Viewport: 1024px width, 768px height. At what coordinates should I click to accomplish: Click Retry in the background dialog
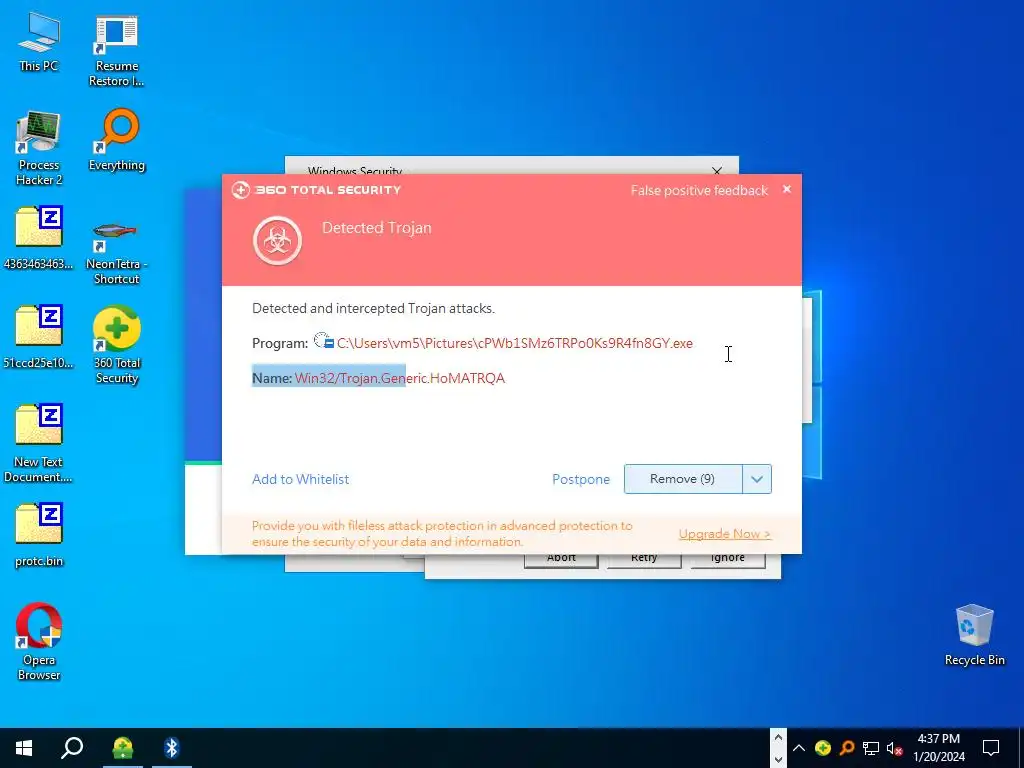point(644,560)
